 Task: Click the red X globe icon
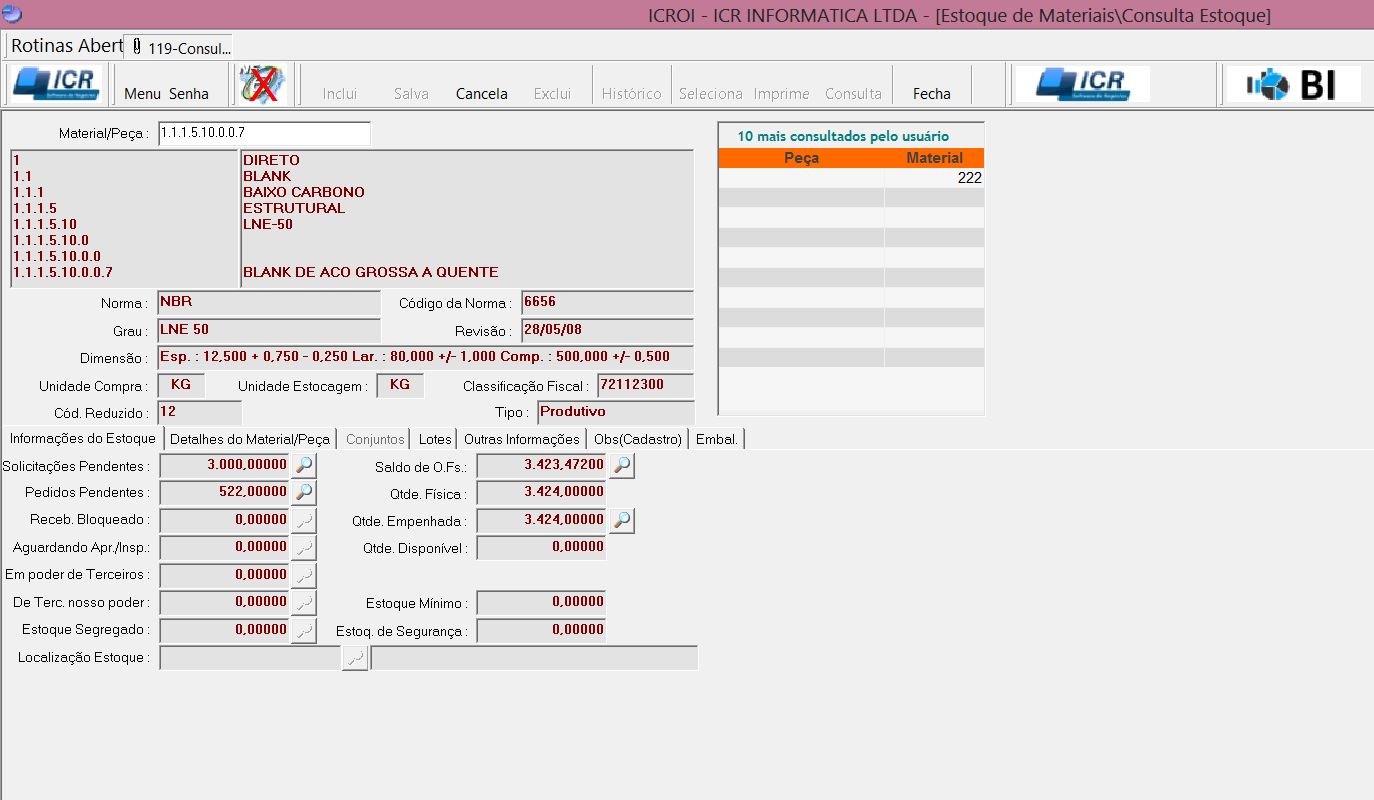[x=262, y=85]
